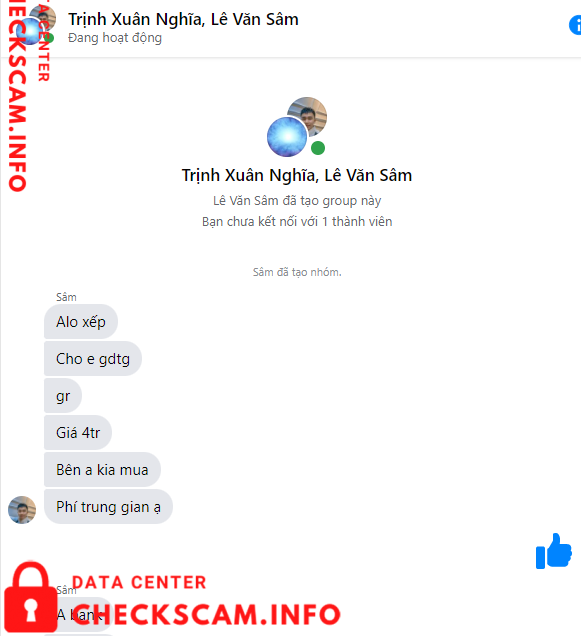Click the green online indicator on the center avatar
Viewport: 581px width, 636px height.
[318, 148]
